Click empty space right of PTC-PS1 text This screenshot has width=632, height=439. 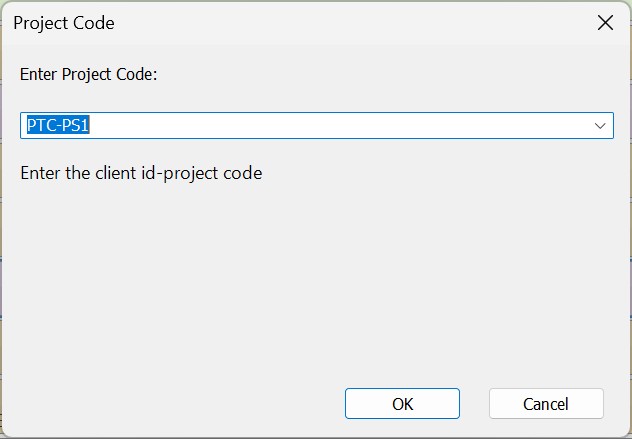[x=300, y=126]
